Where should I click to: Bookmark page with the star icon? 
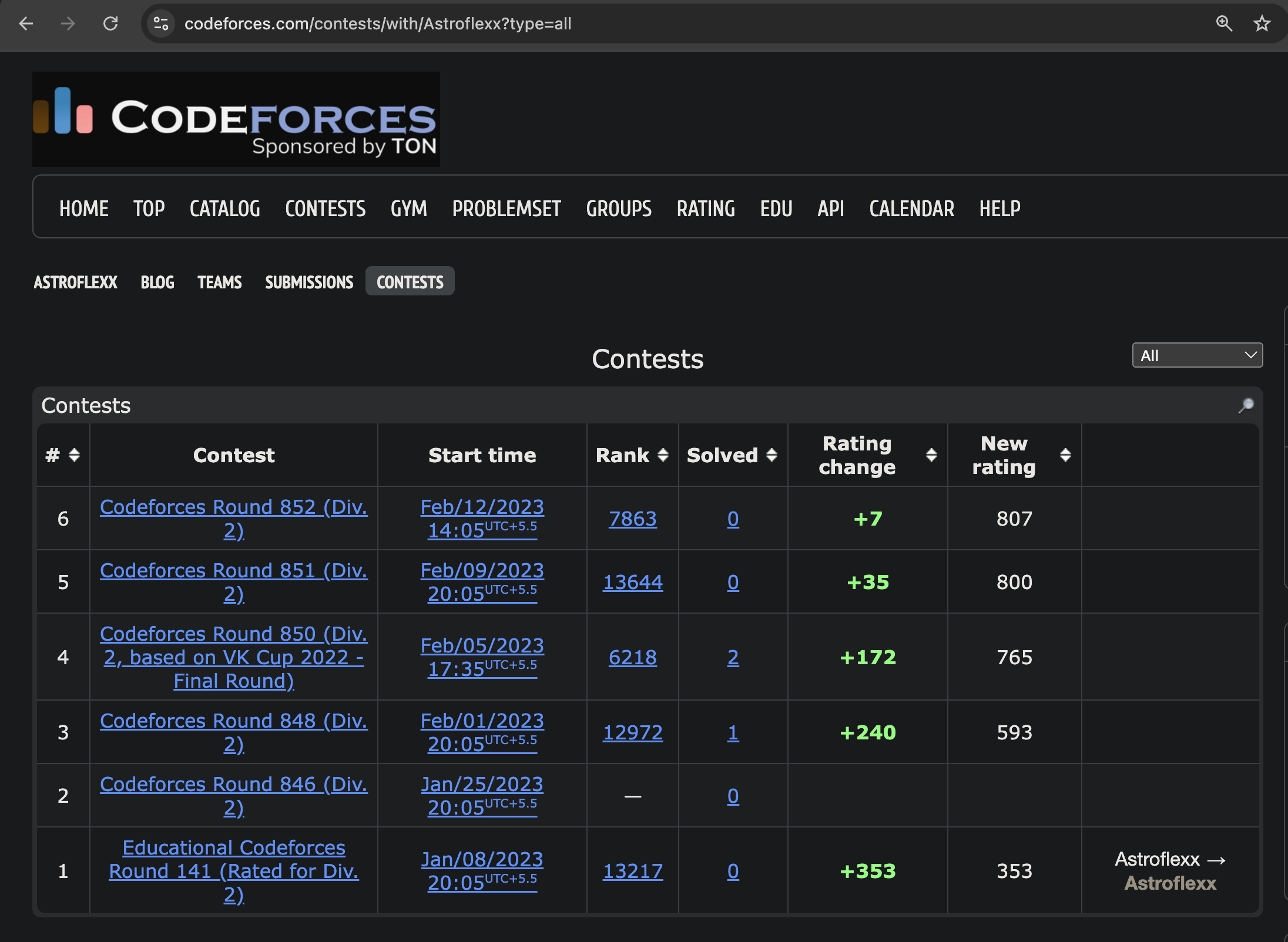1262,23
